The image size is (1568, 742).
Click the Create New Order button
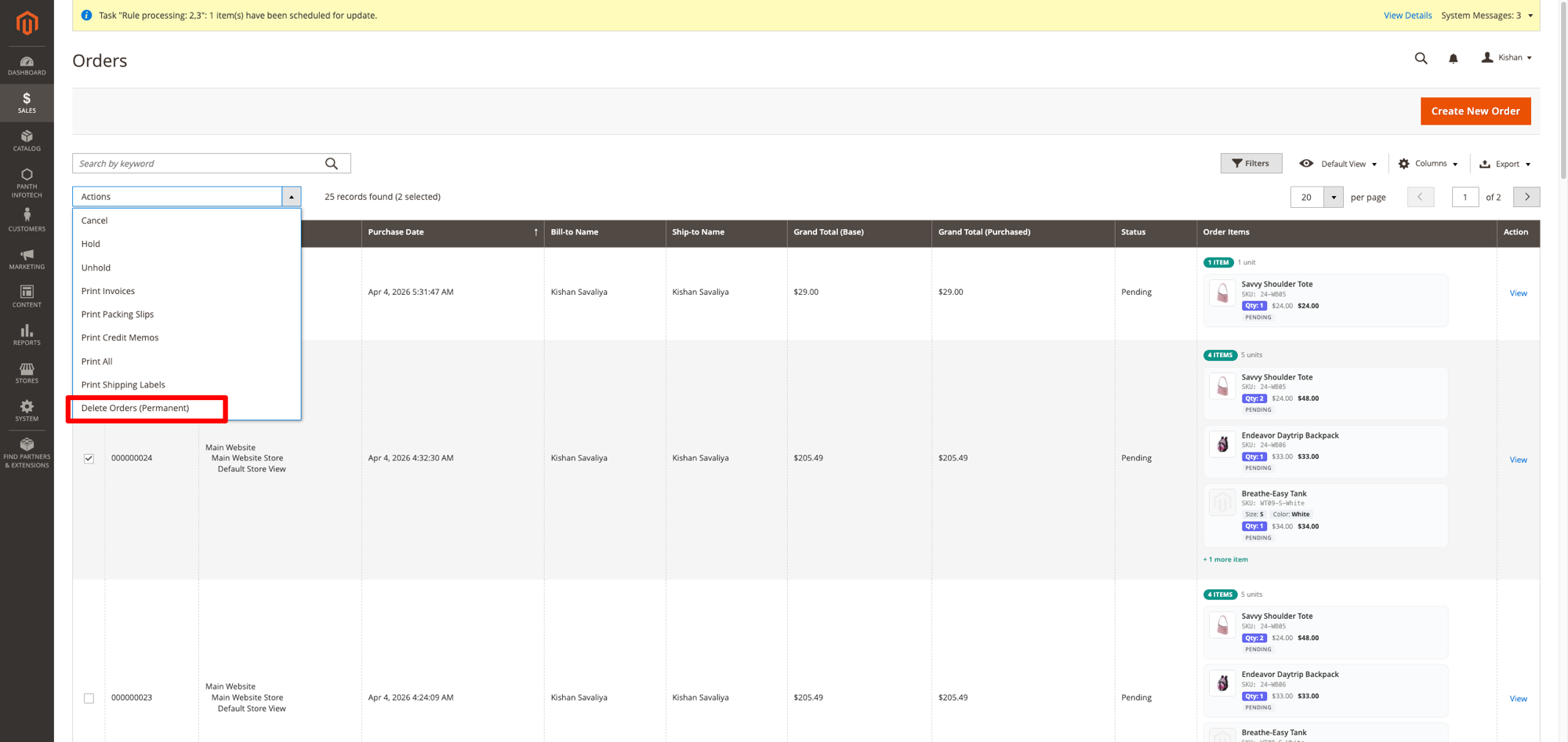(1475, 111)
